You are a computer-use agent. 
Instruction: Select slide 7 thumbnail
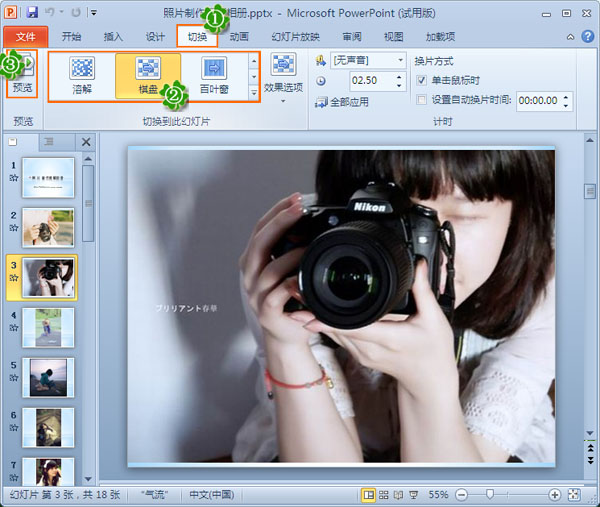coord(48,472)
